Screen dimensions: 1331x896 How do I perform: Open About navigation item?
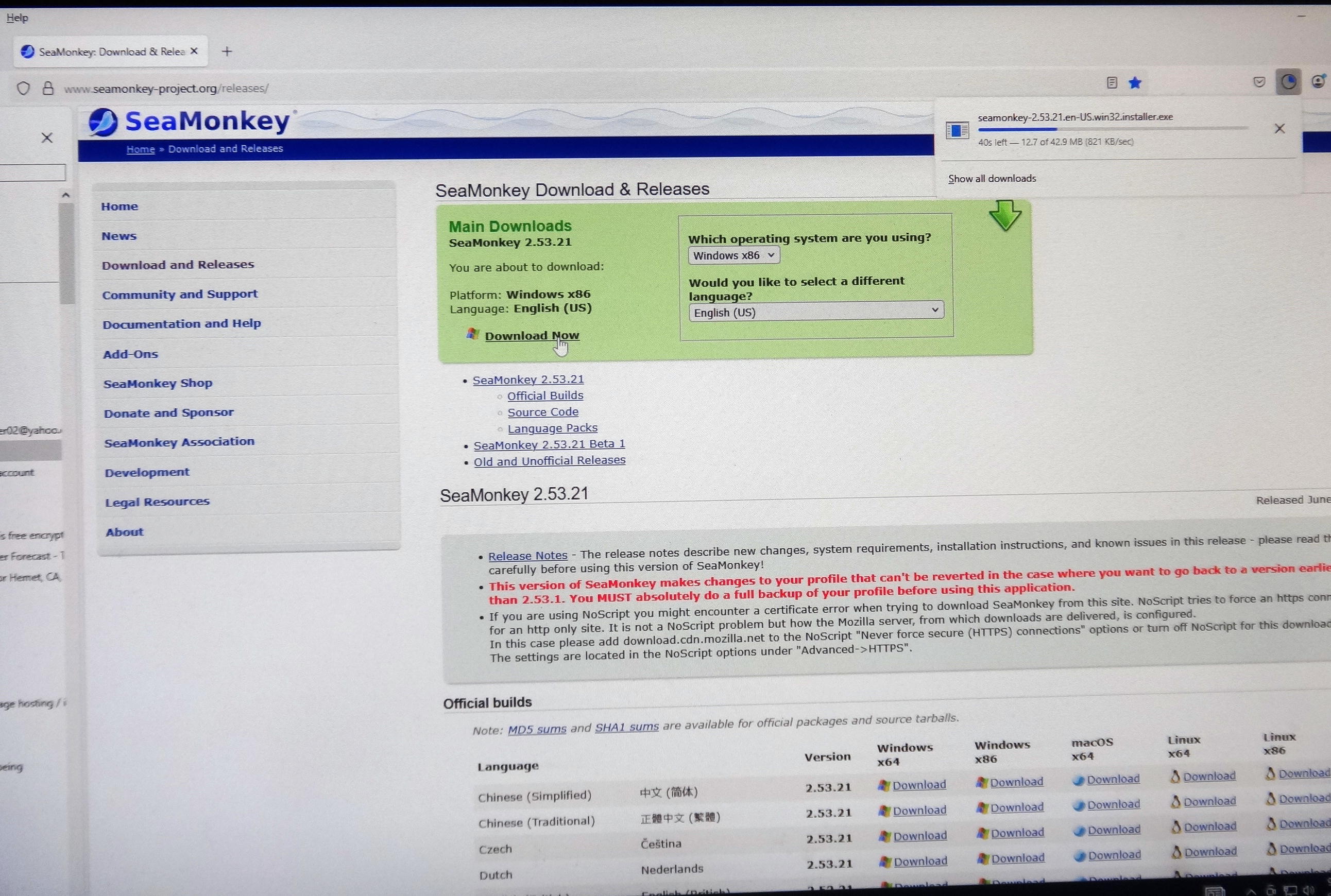124,532
